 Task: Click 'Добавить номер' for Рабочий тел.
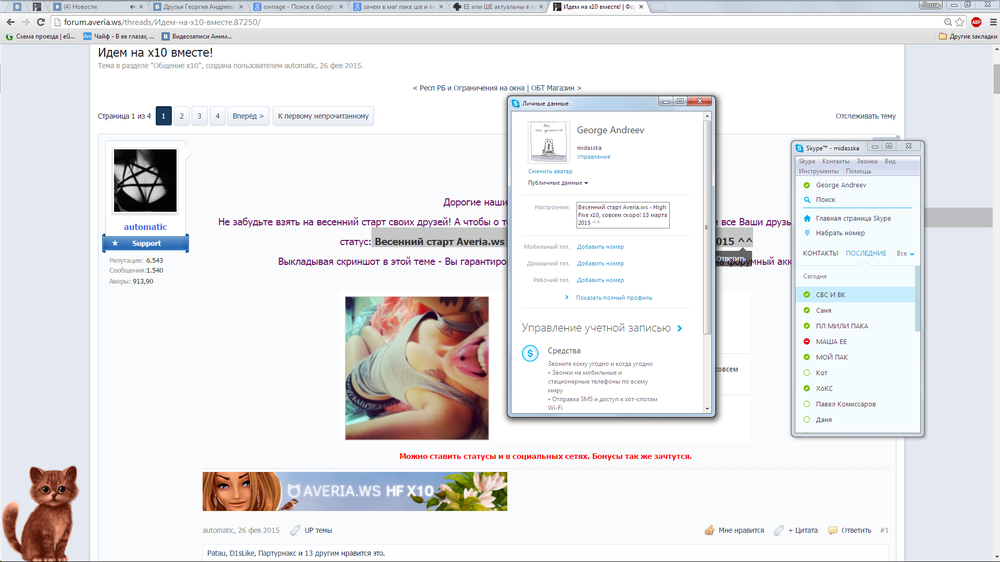point(600,280)
